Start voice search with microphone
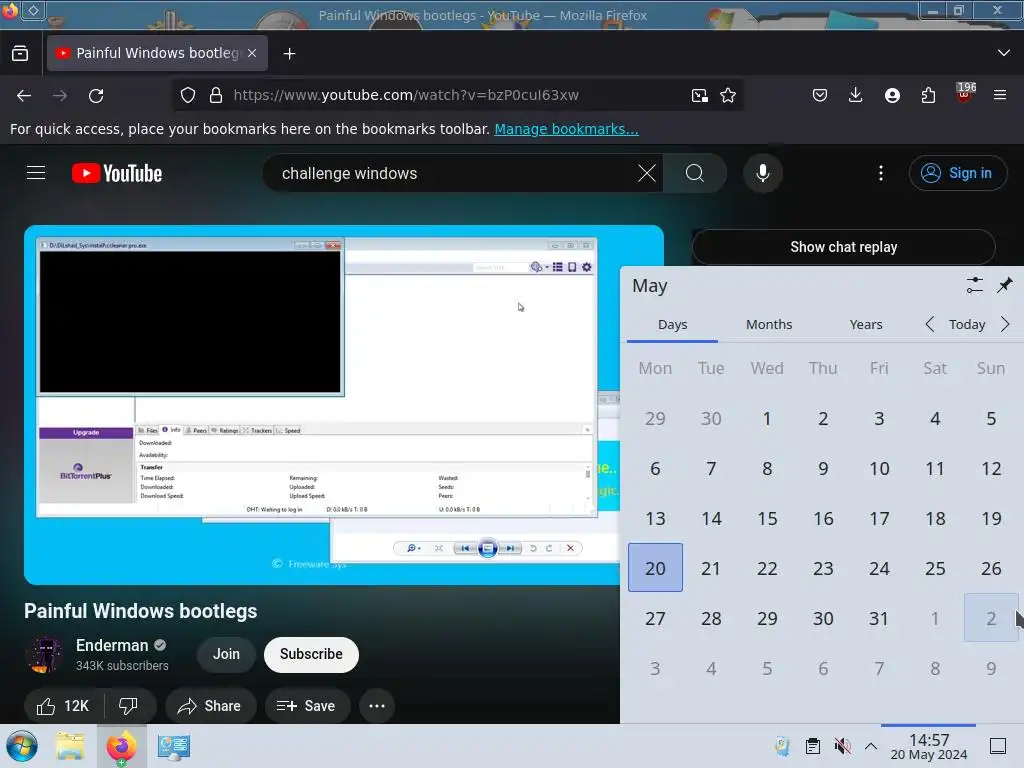Viewport: 1024px width, 768px height. [x=763, y=173]
